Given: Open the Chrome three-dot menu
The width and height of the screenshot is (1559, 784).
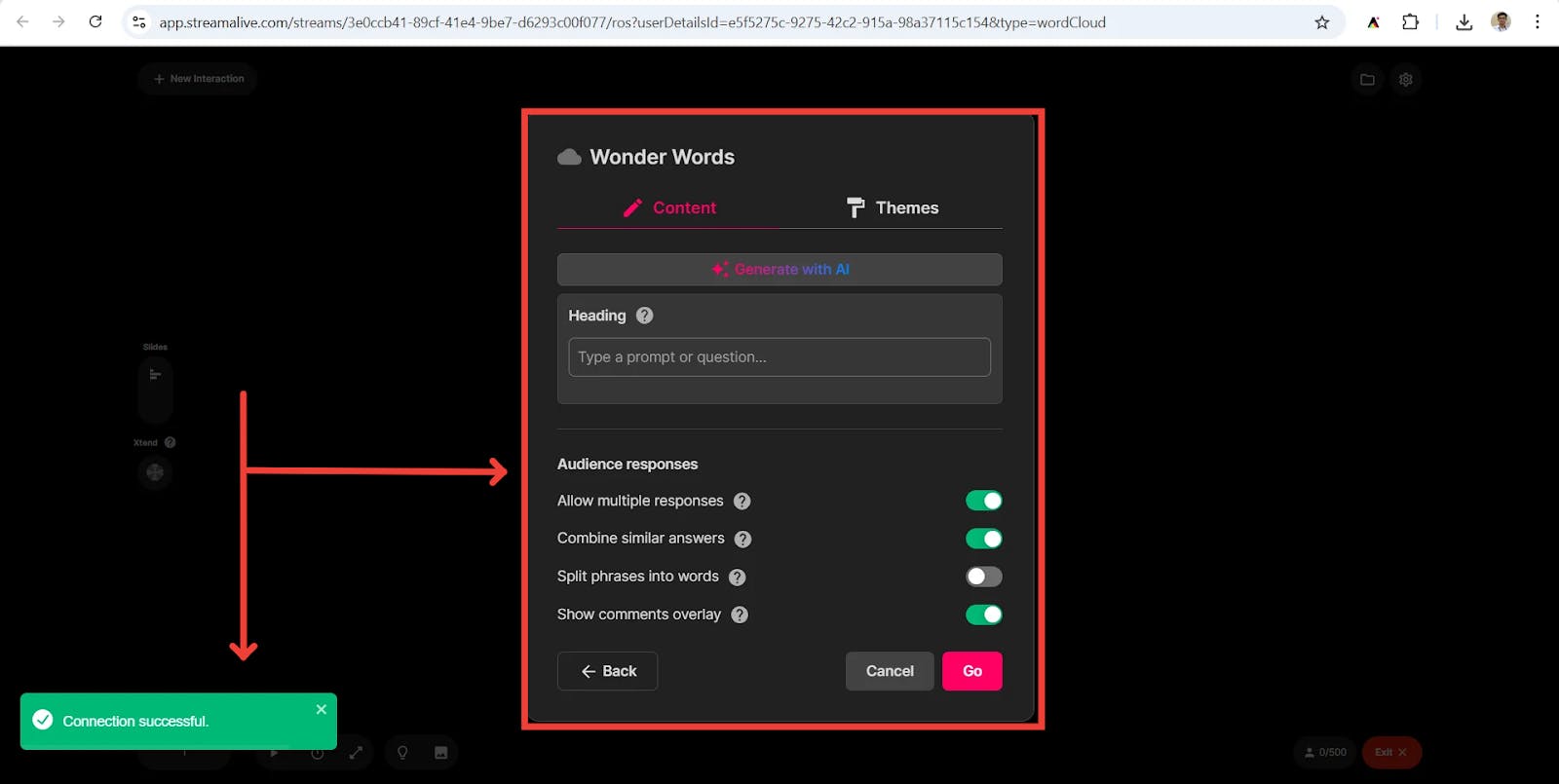Looking at the screenshot, I should point(1538,22).
